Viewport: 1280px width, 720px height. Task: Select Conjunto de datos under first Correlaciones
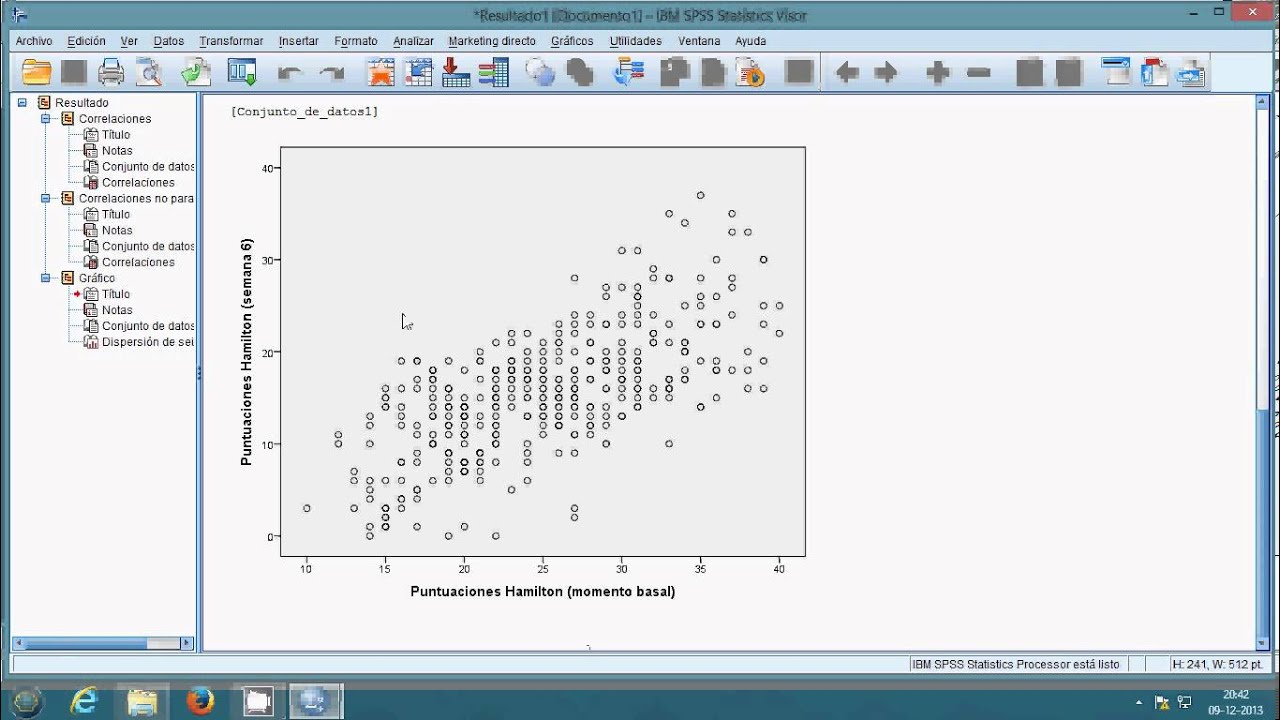pos(148,166)
